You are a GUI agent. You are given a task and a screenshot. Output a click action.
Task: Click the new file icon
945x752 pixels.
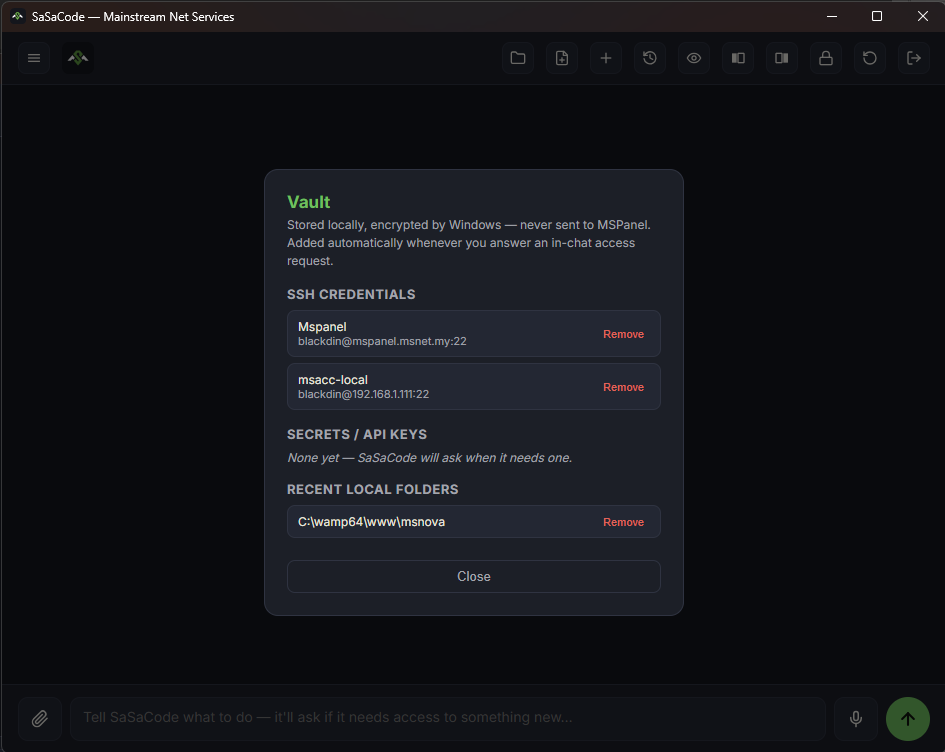coord(562,58)
